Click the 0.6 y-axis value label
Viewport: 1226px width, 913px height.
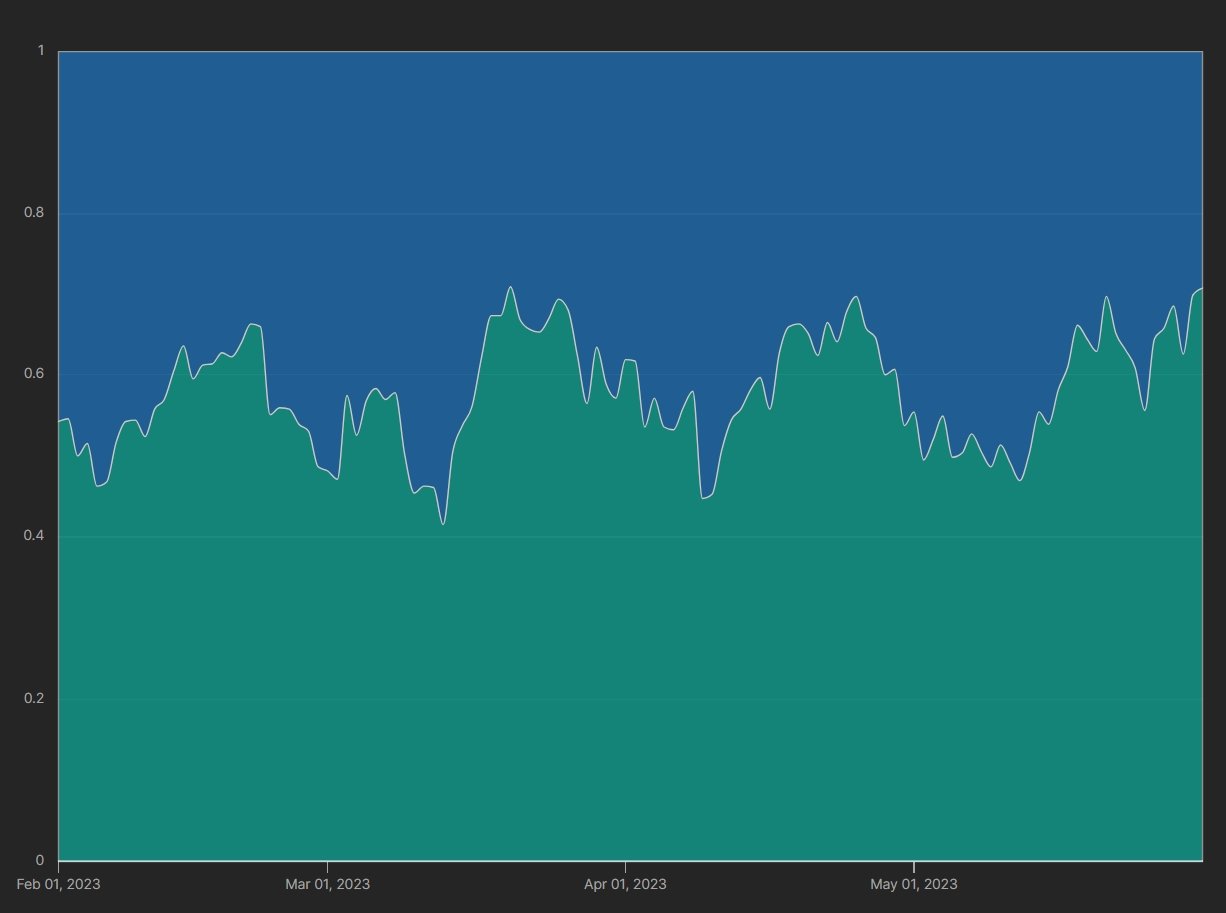pos(34,374)
